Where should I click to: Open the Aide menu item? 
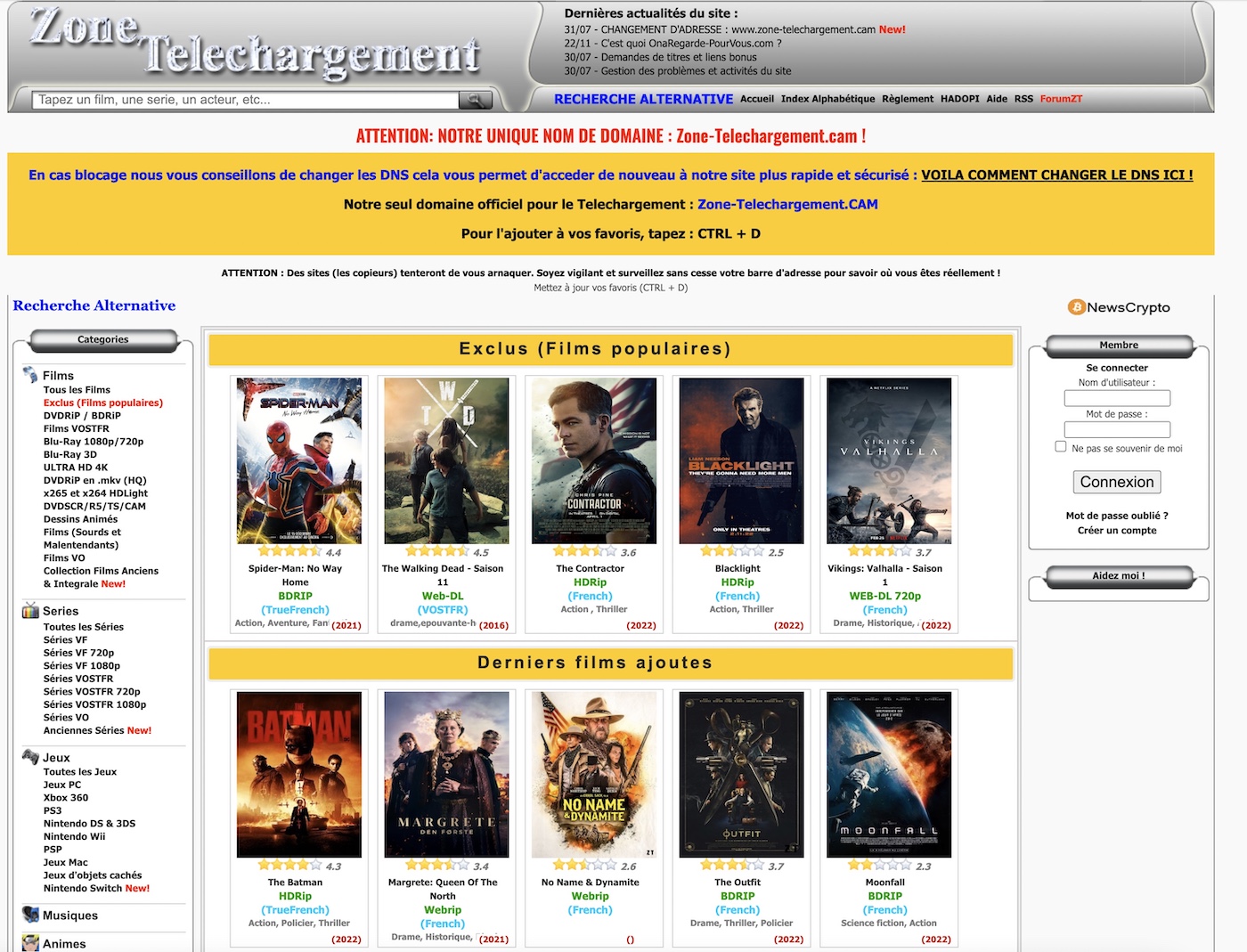(x=997, y=99)
